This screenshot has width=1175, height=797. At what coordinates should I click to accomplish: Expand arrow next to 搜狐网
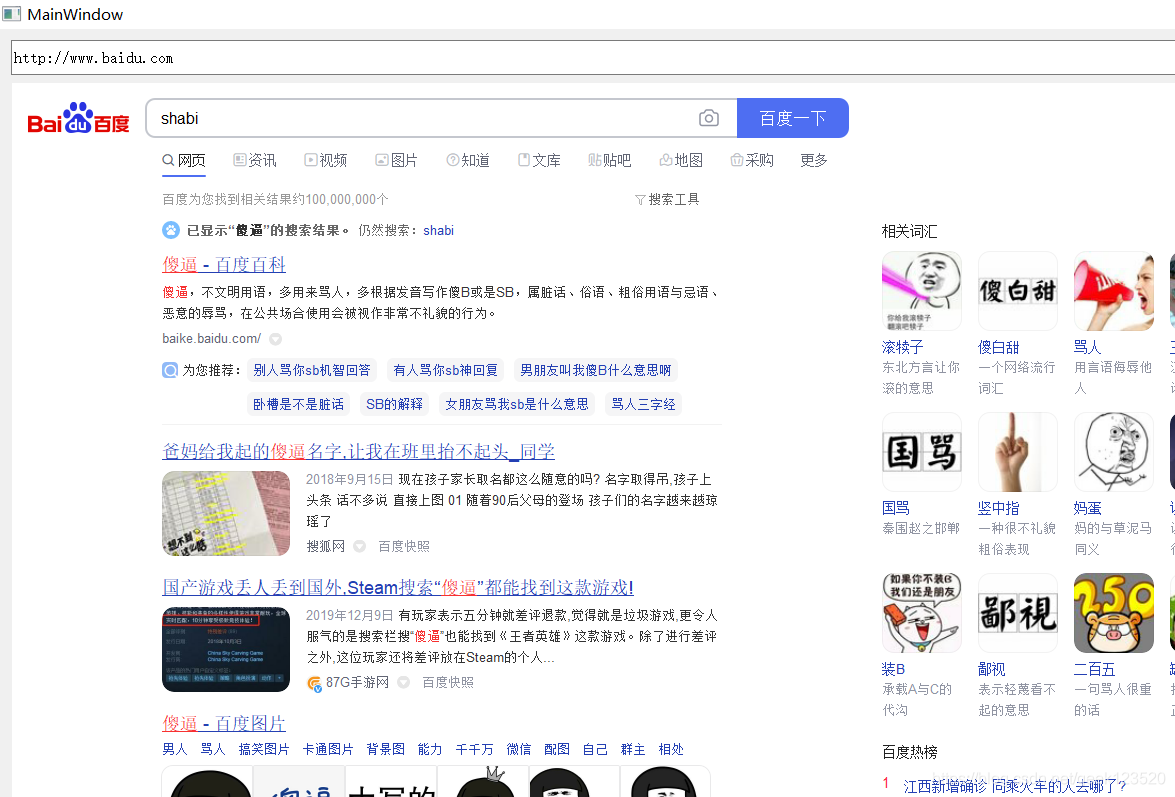coord(360,547)
